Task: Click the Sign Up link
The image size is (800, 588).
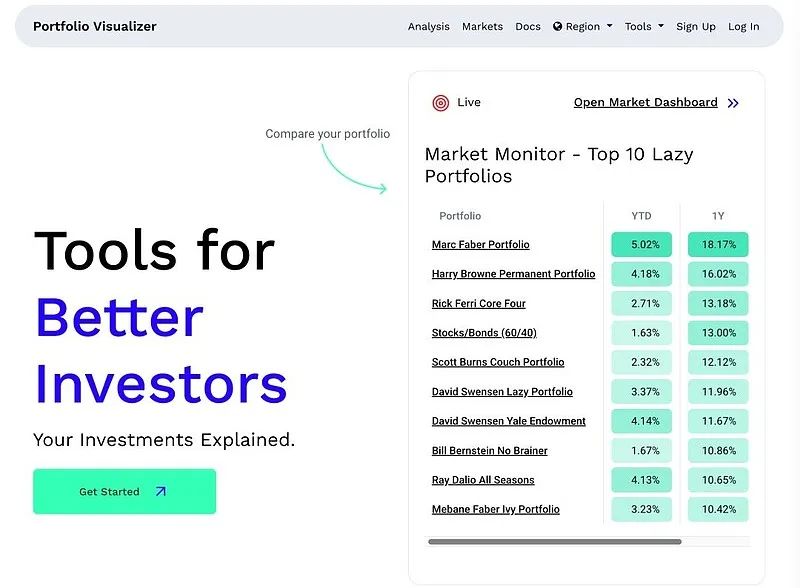Action: click(695, 27)
